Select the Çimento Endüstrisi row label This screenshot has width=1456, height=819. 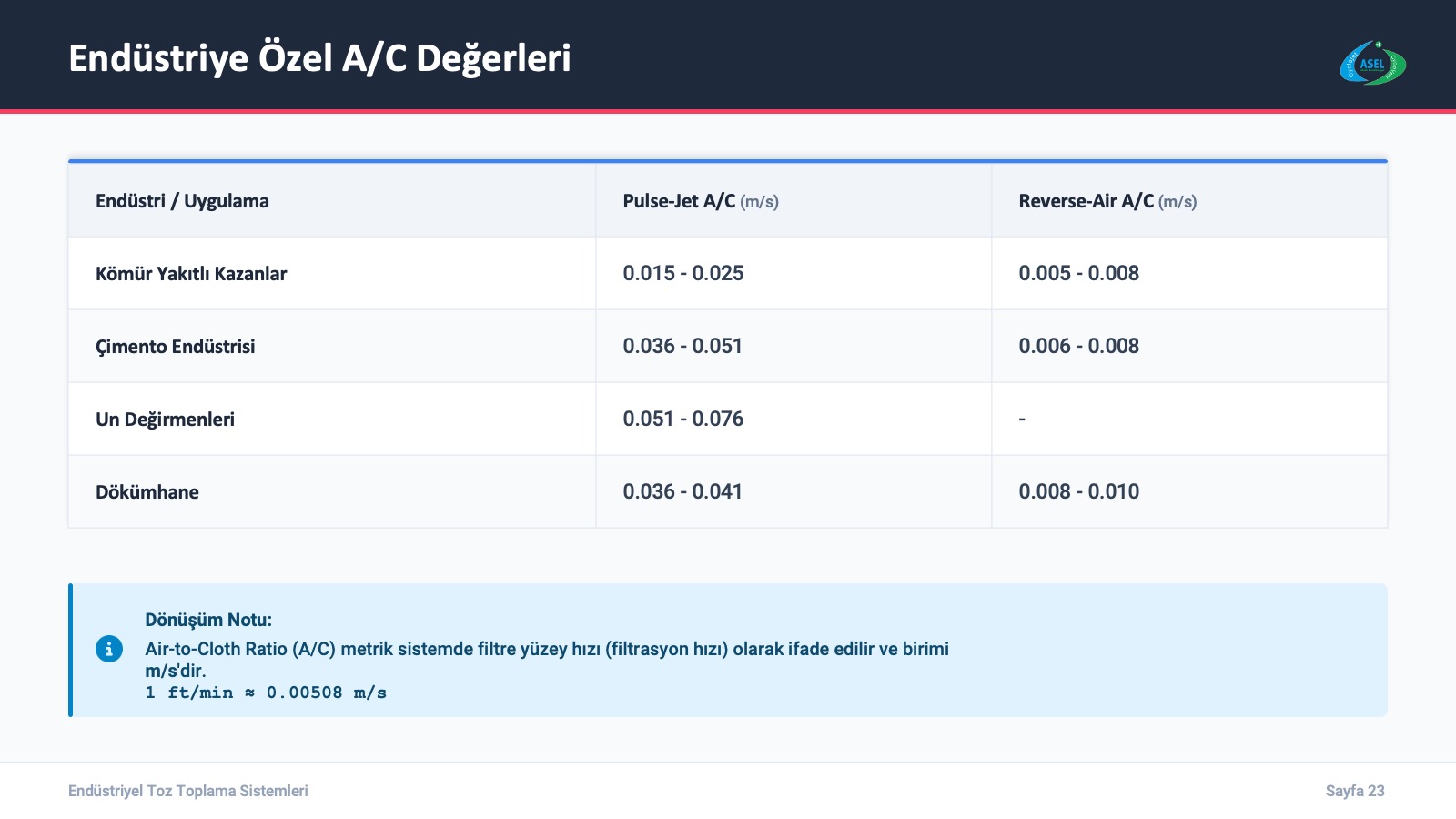175,347
